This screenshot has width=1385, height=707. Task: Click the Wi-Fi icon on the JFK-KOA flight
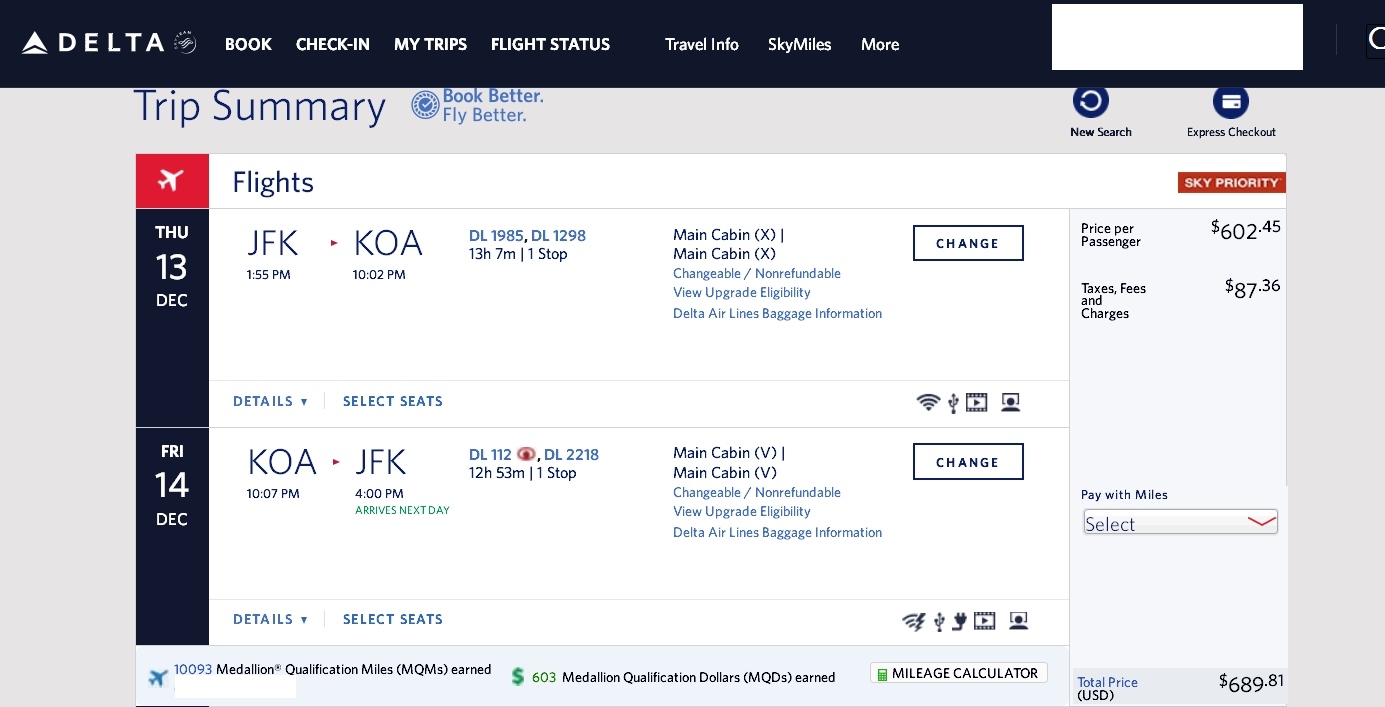pos(928,402)
